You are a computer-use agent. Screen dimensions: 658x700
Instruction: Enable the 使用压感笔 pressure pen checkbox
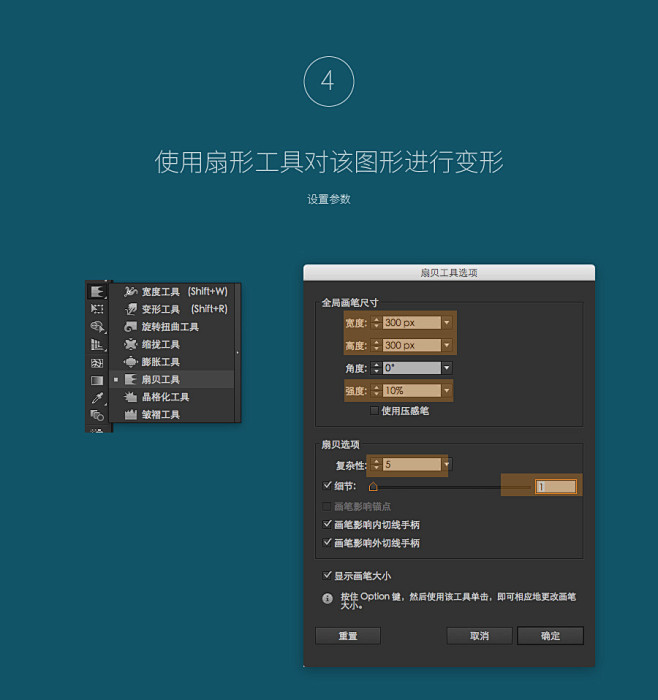[375, 410]
